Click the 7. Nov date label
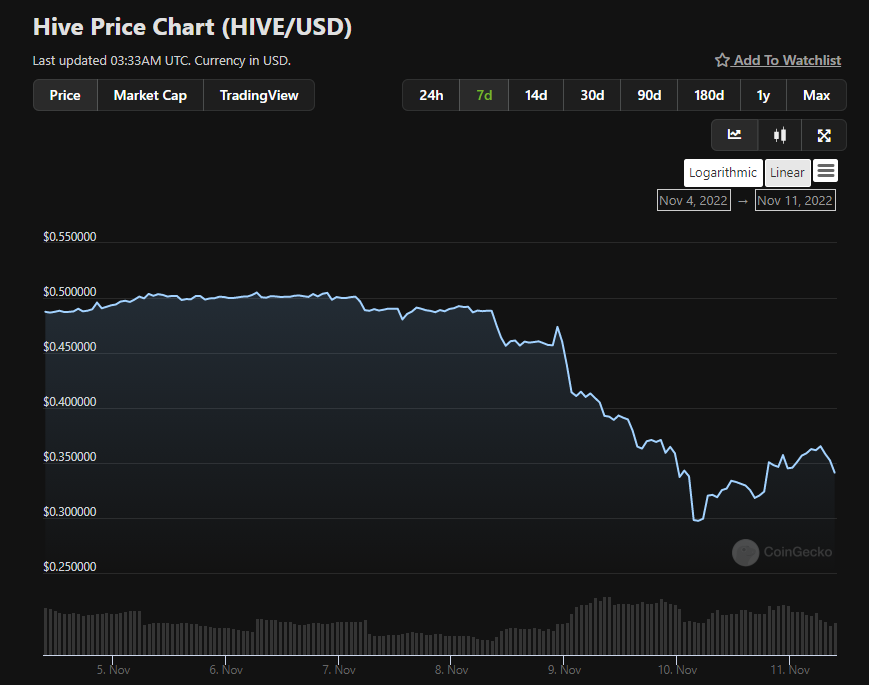The width and height of the screenshot is (869, 685). pos(339,669)
